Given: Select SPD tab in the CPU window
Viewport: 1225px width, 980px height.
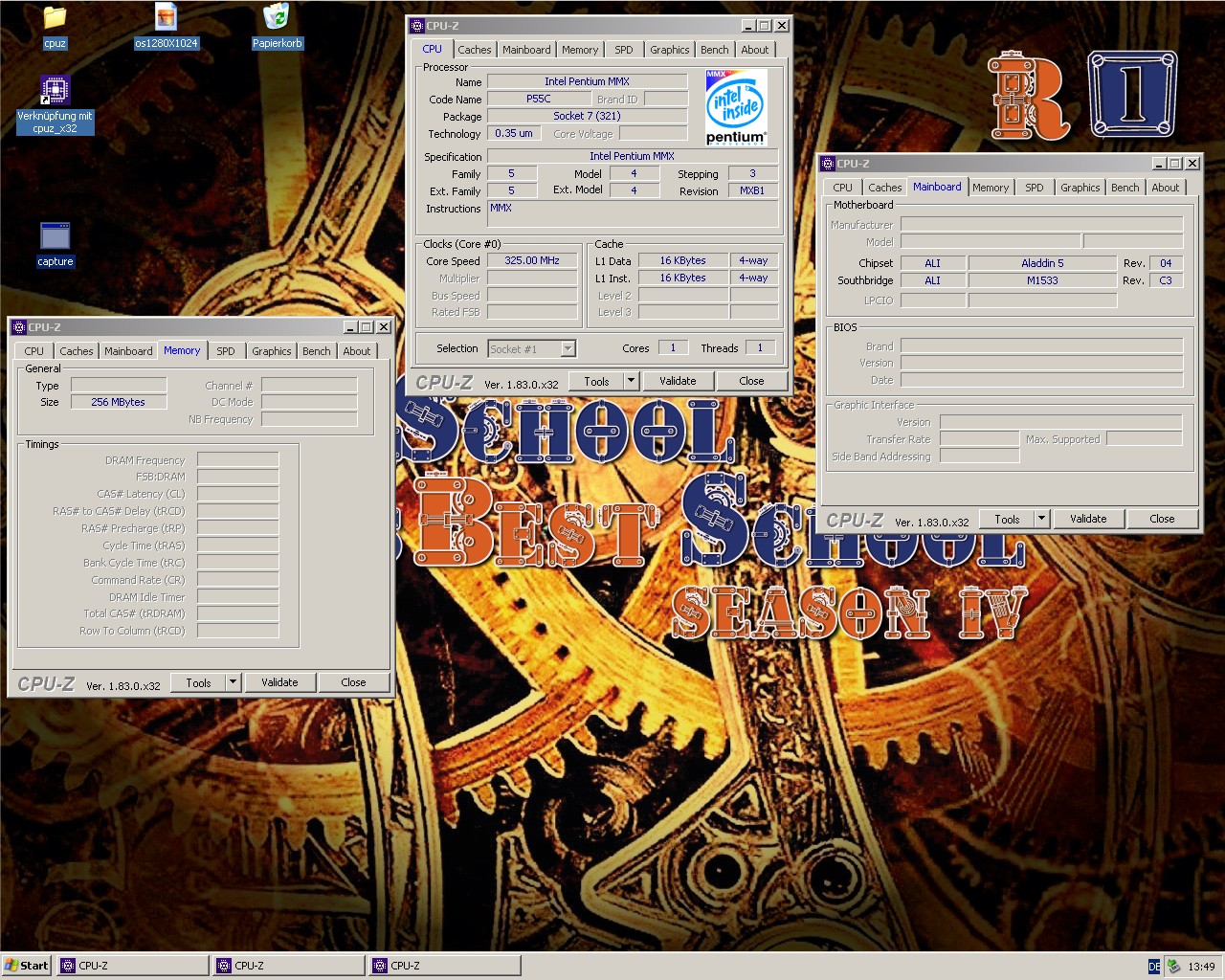Looking at the screenshot, I should [624, 50].
